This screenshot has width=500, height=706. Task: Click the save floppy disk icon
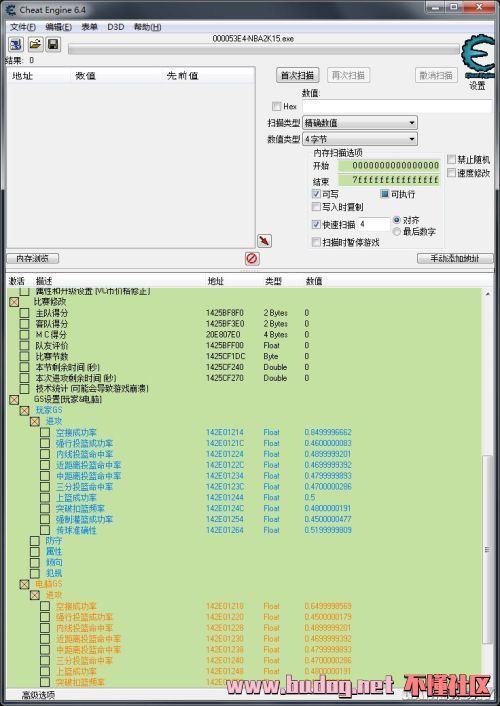pos(53,44)
